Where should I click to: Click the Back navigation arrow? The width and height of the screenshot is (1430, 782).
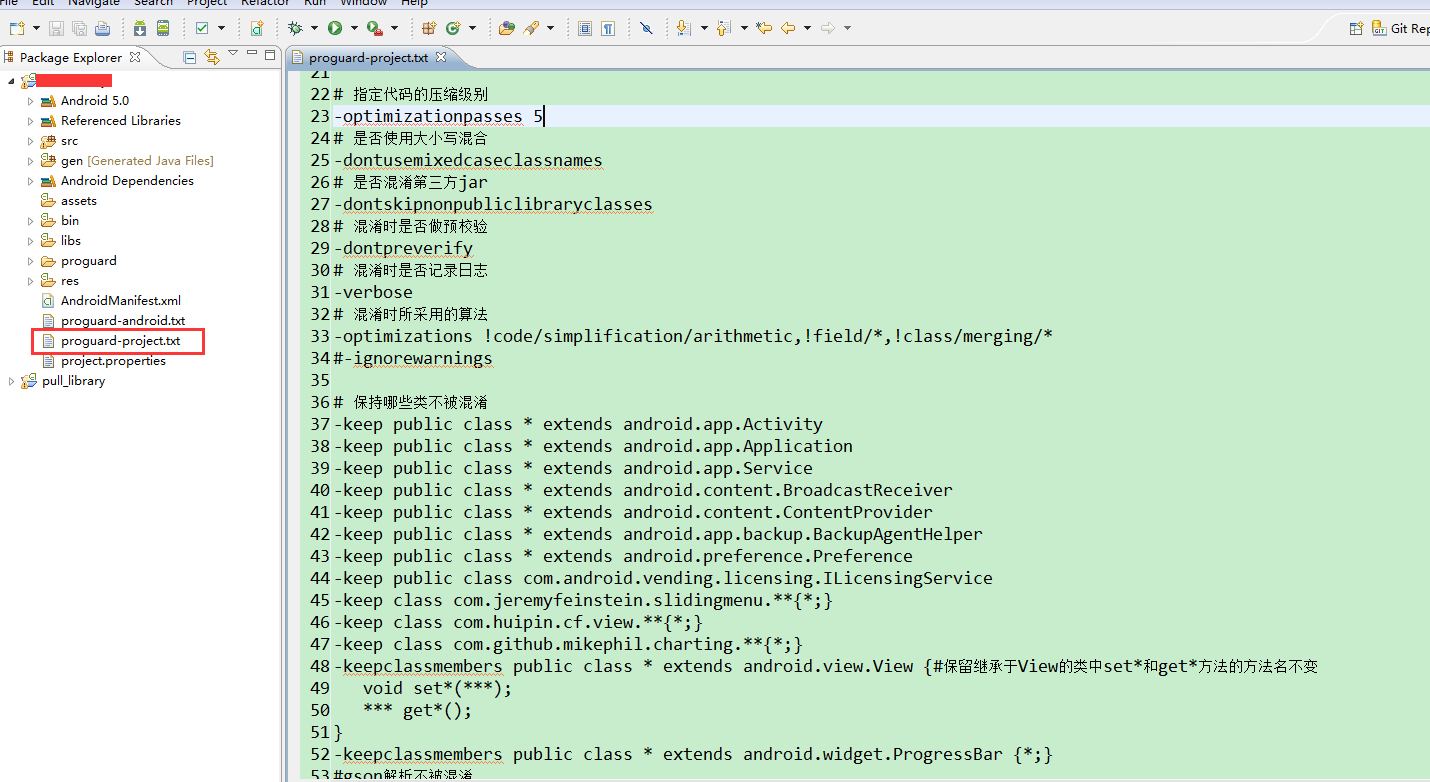[x=788, y=28]
